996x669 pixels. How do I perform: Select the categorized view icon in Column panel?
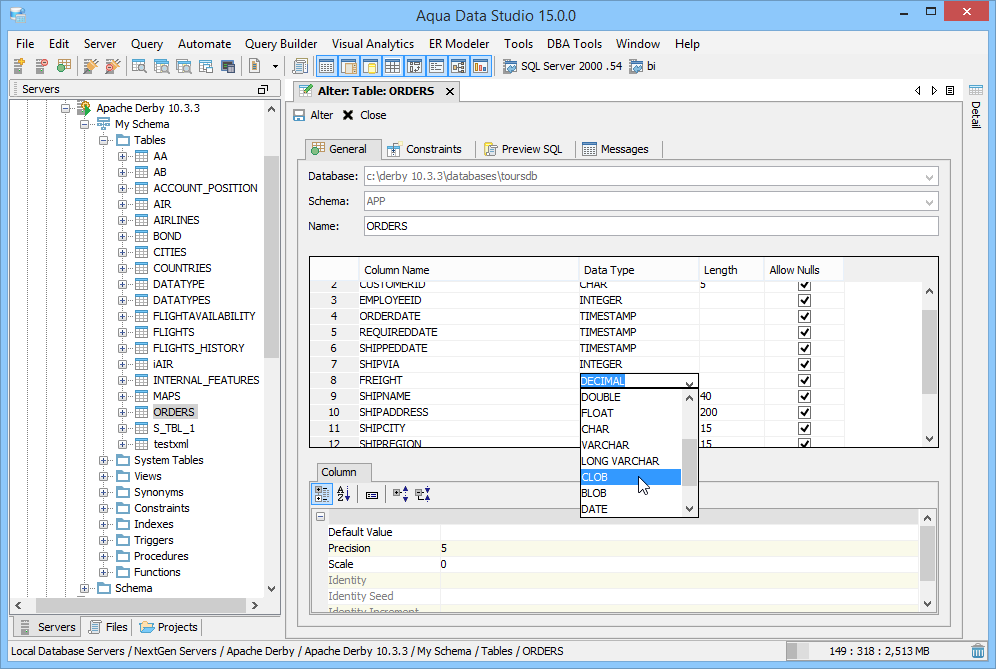(322, 494)
